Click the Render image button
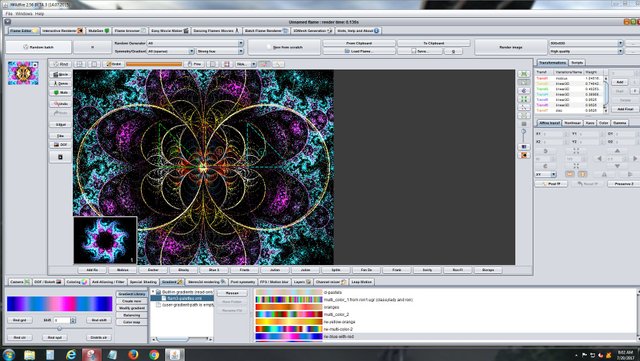The image size is (640, 361). [x=510, y=47]
